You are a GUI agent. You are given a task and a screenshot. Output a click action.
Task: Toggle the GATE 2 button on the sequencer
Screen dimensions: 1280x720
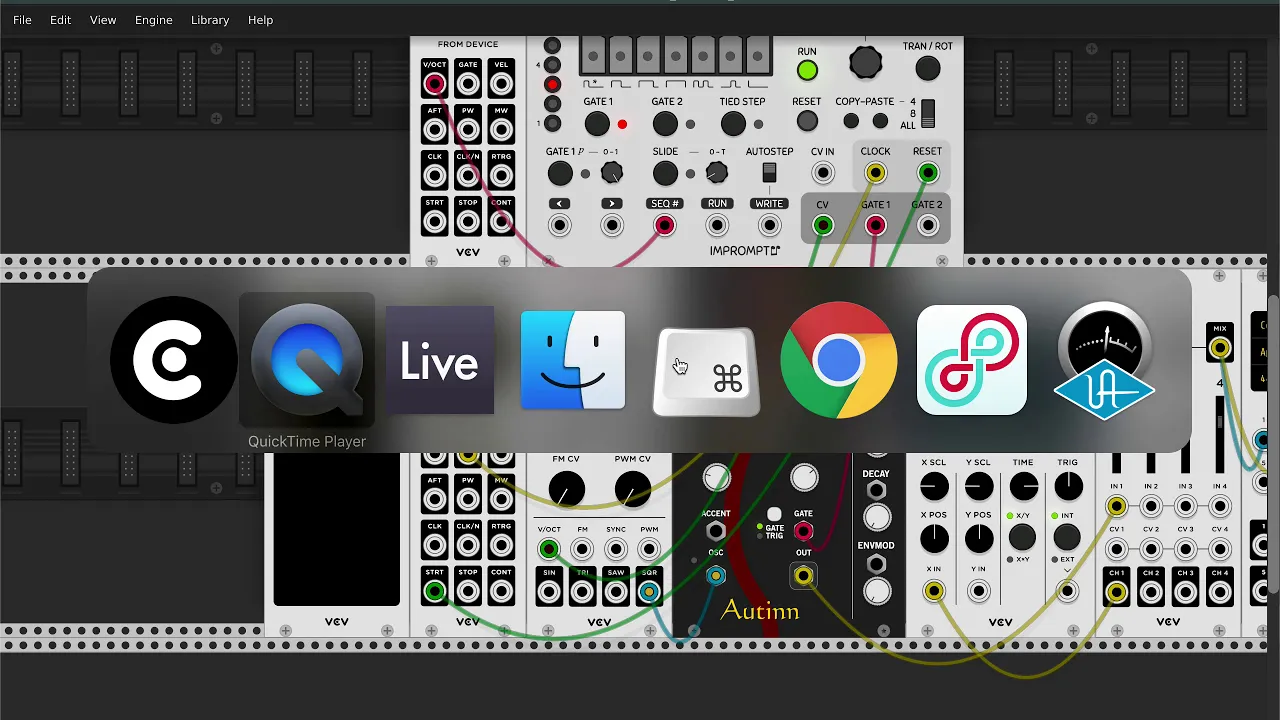[x=665, y=124]
